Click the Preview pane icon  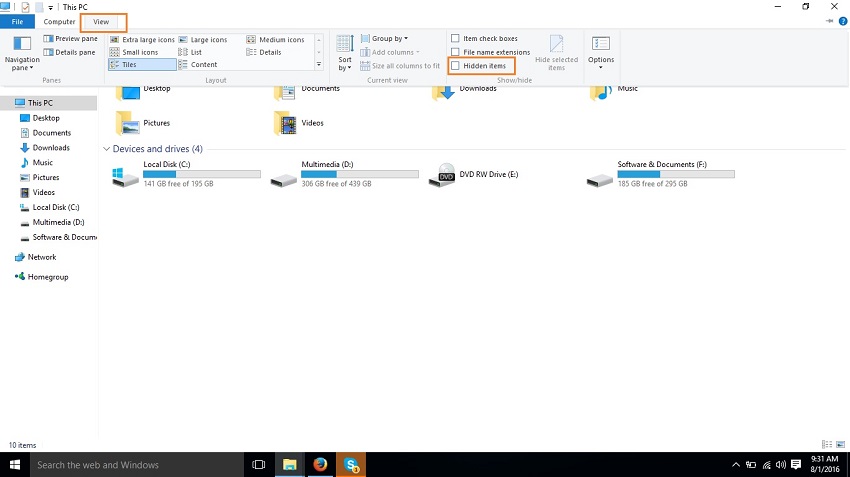(49, 39)
